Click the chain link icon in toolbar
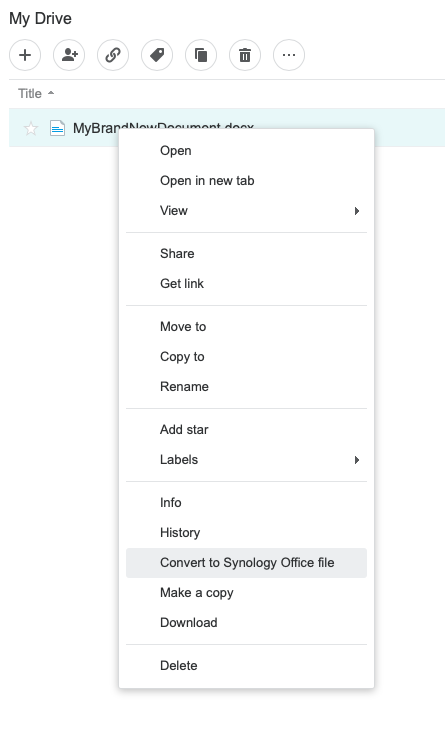 pos(113,55)
